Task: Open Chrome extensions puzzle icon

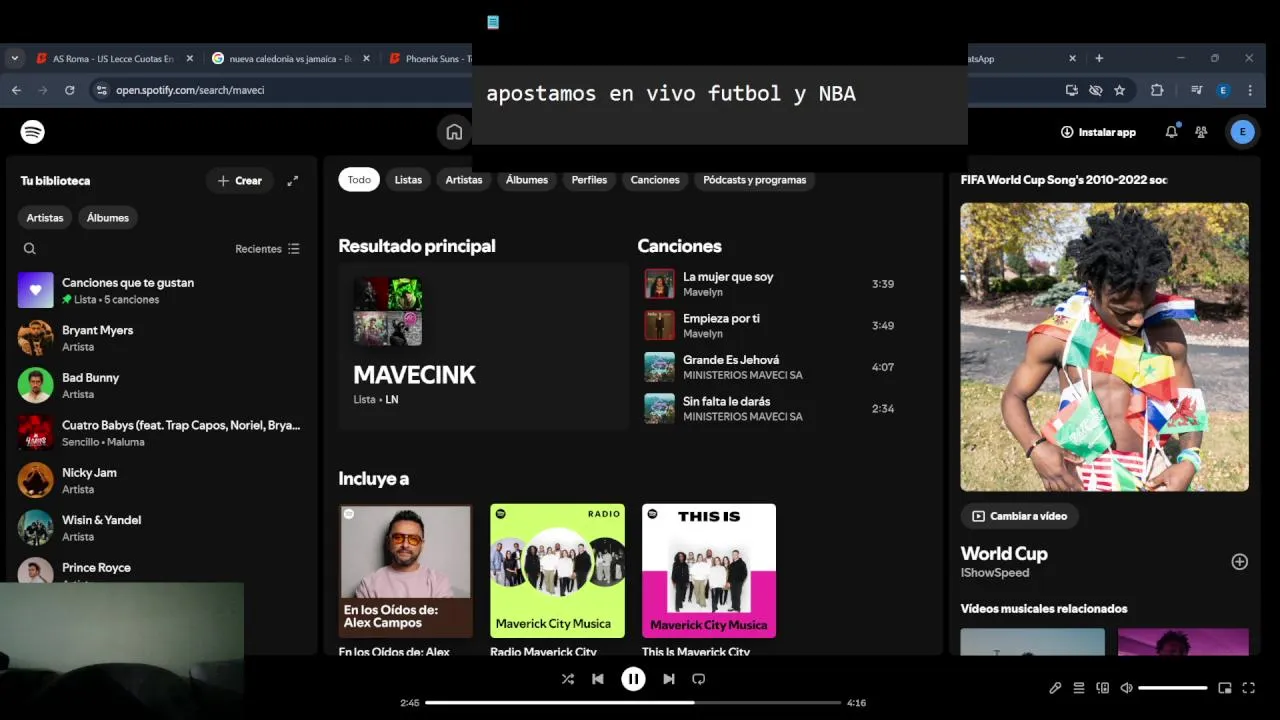Action: (x=1157, y=90)
